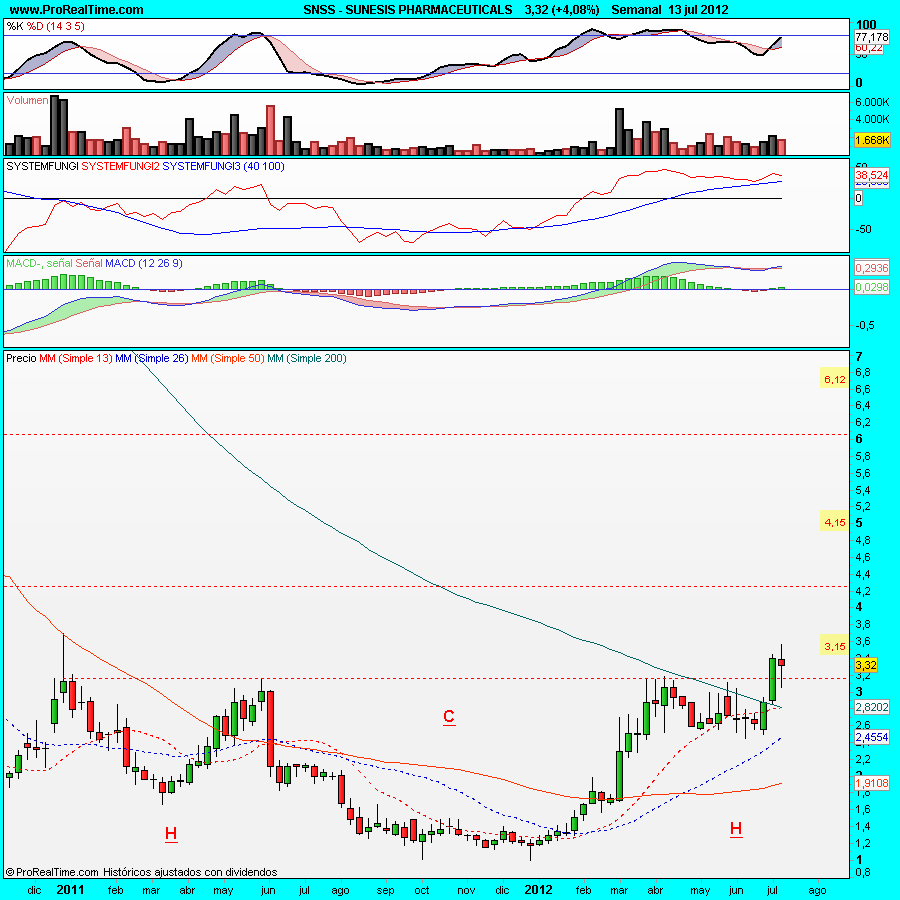
Task: Select the green 'MACD-, señal' label
Action: (x=40, y=263)
